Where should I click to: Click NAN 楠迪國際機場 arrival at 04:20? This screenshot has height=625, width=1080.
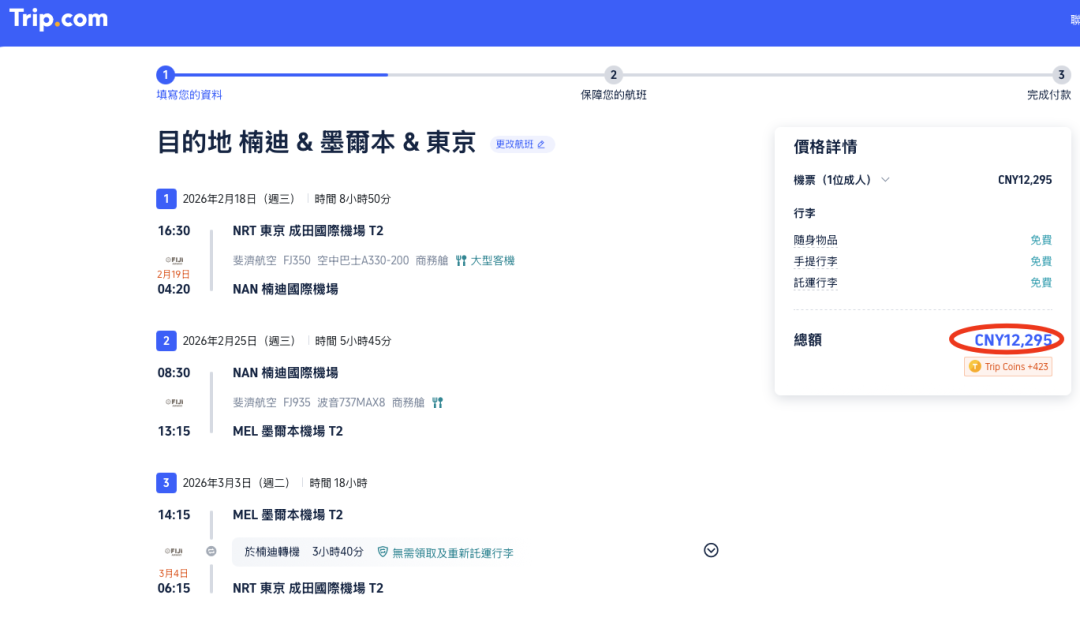click(285, 289)
